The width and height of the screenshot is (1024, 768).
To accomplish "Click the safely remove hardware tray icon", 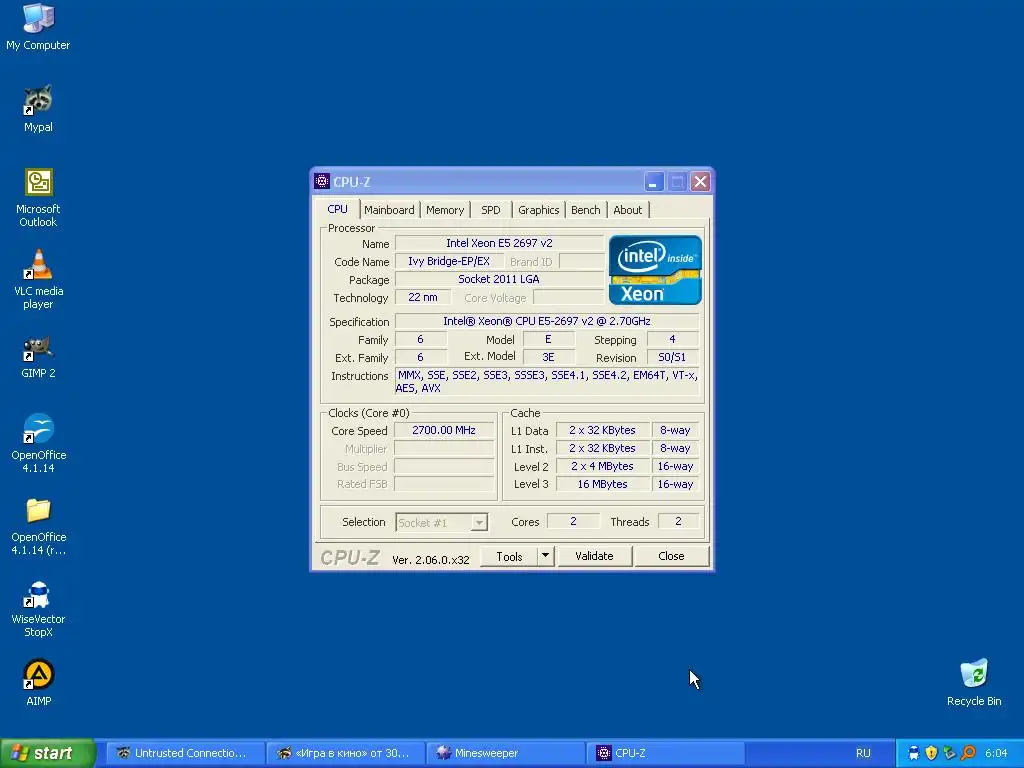I will point(950,753).
